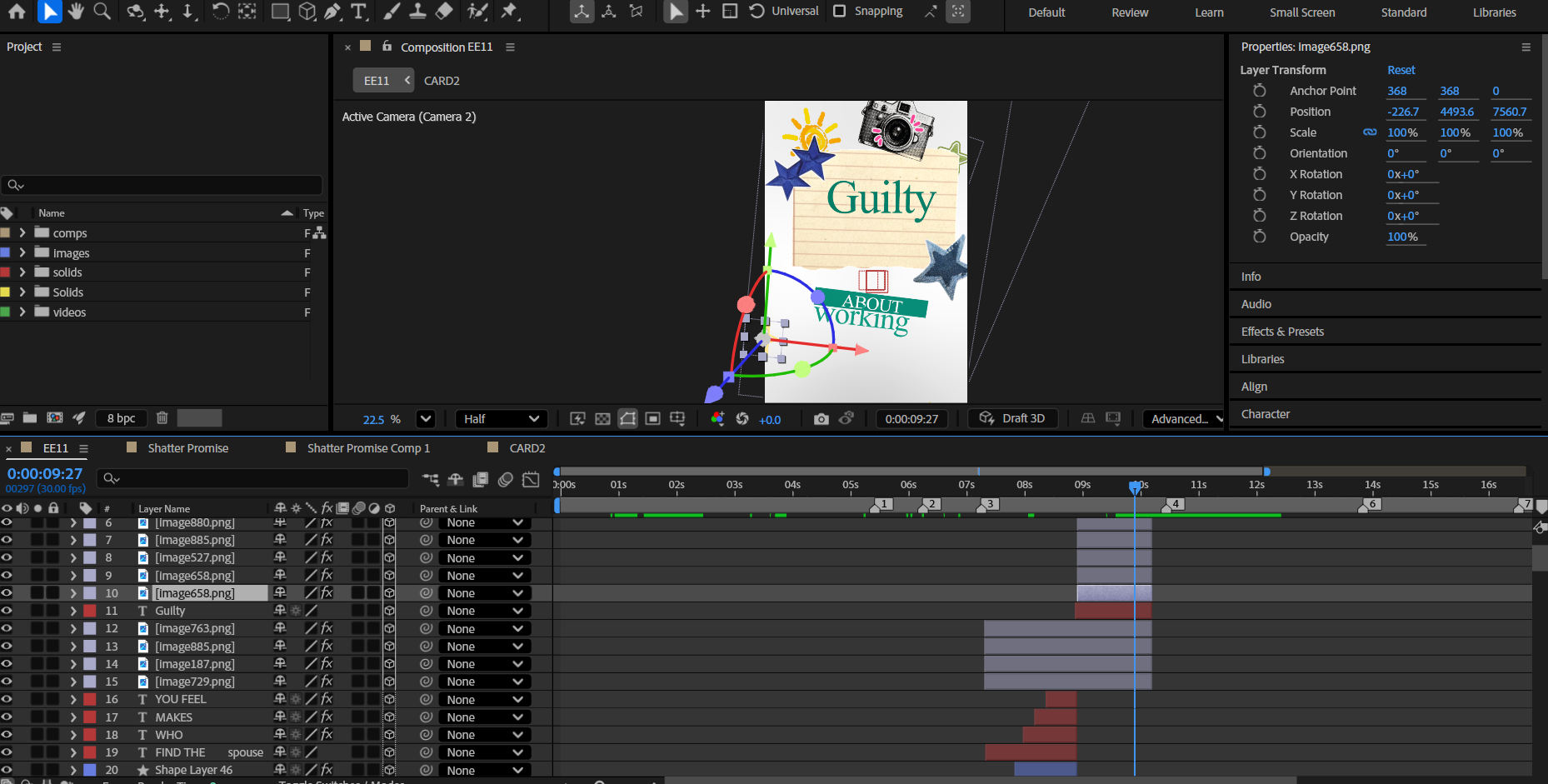Select the Zoom tool in toolbar
Viewport: 1548px width, 784px height.
(x=102, y=11)
